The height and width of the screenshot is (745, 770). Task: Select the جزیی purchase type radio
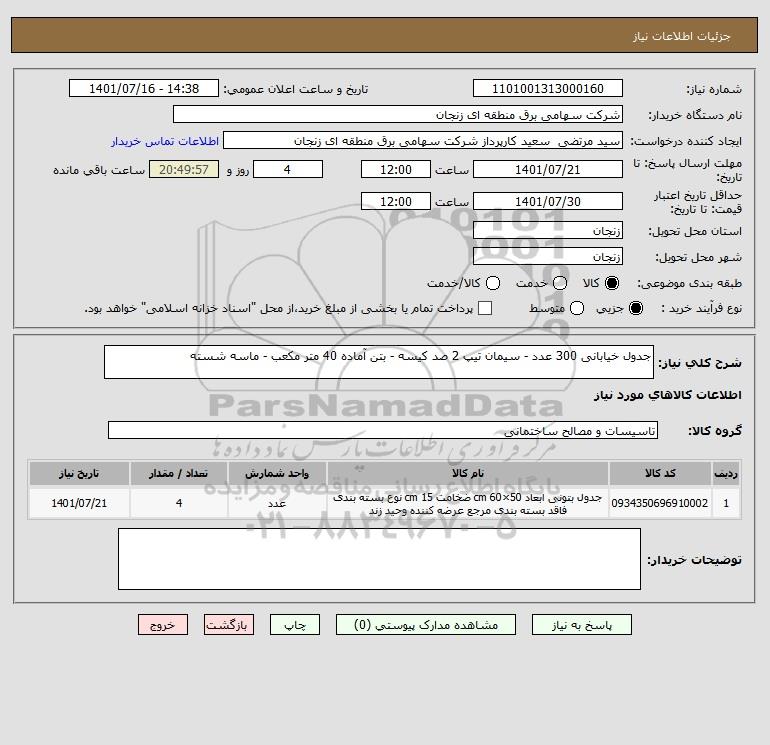click(635, 308)
